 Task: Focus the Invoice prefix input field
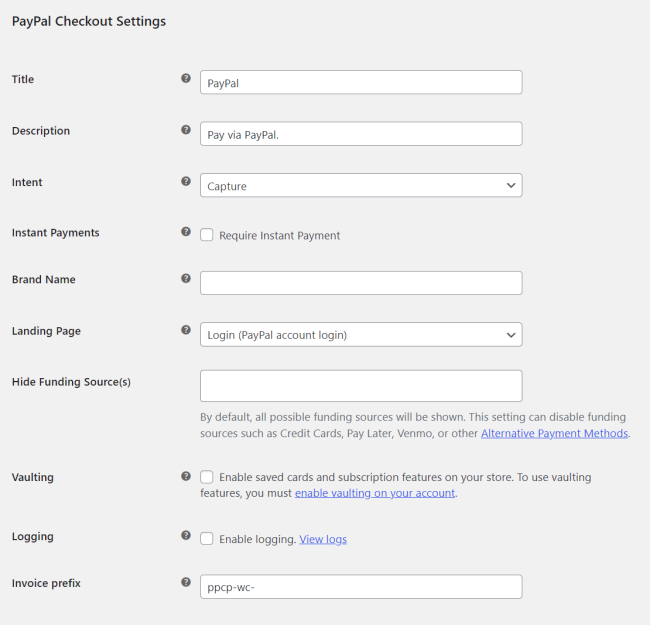(x=361, y=586)
